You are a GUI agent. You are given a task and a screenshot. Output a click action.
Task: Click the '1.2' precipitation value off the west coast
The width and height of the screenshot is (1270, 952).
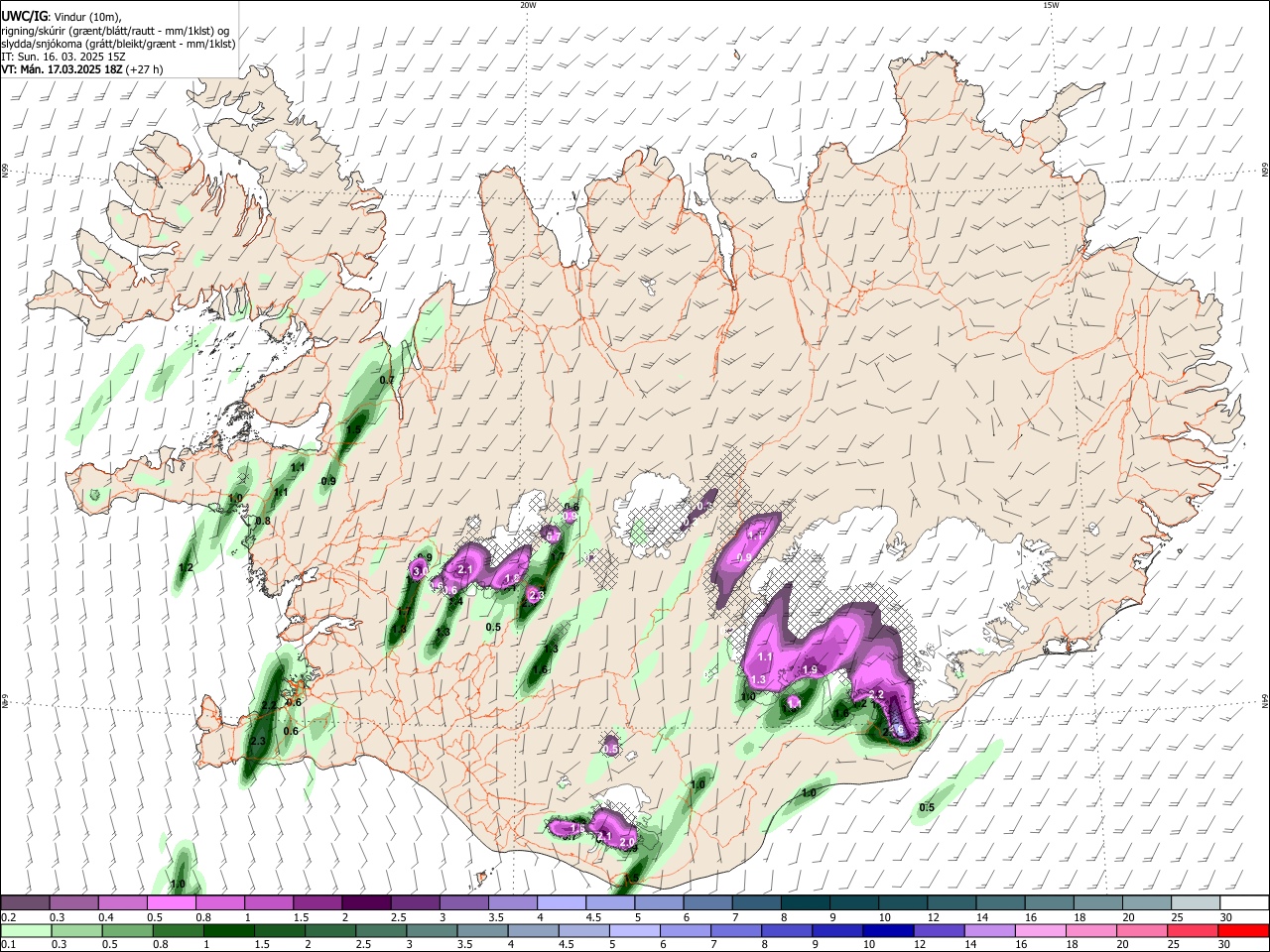(185, 567)
